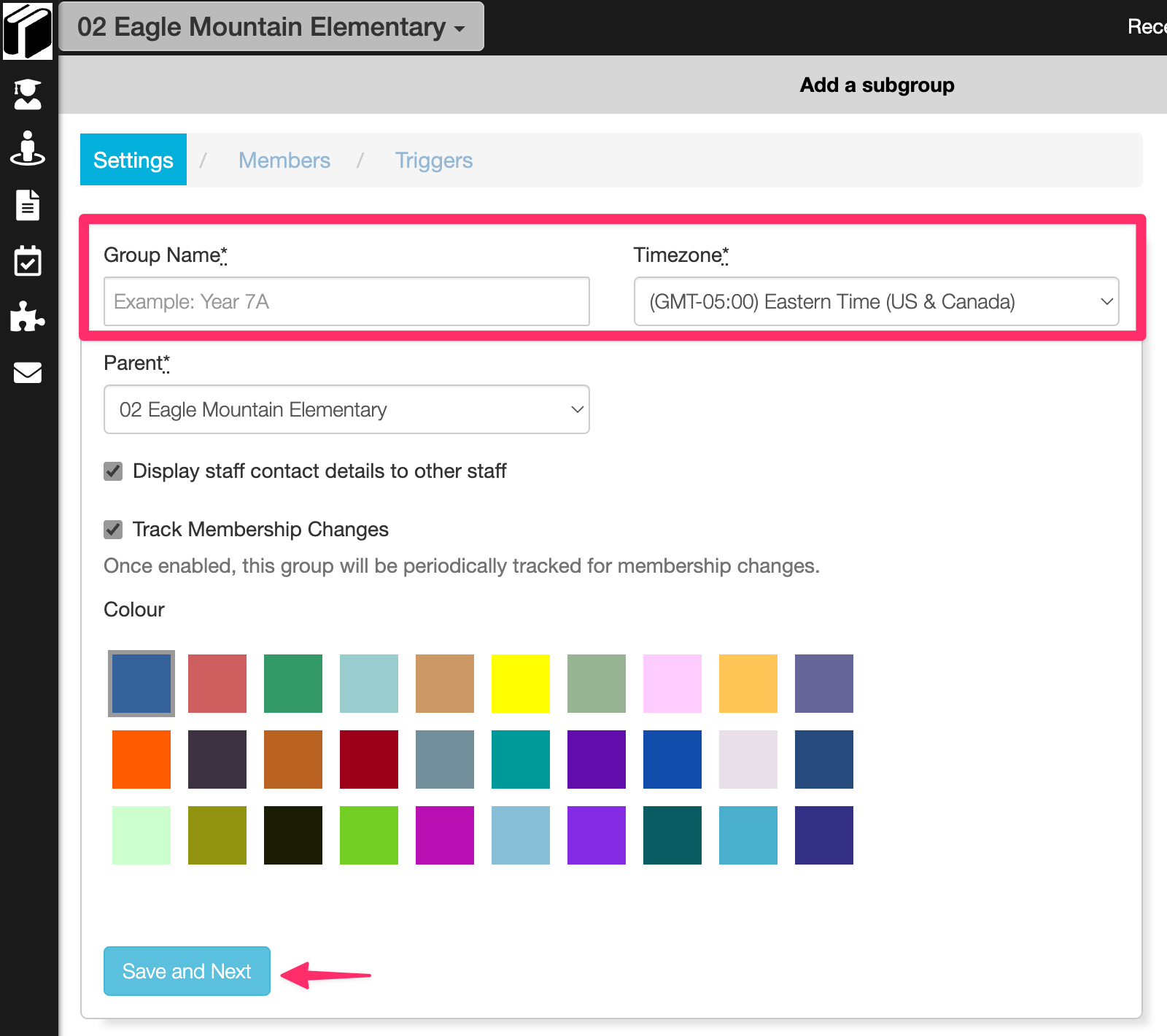Open the Timezone dropdown
The width and height of the screenshot is (1167, 1036).
click(x=877, y=301)
